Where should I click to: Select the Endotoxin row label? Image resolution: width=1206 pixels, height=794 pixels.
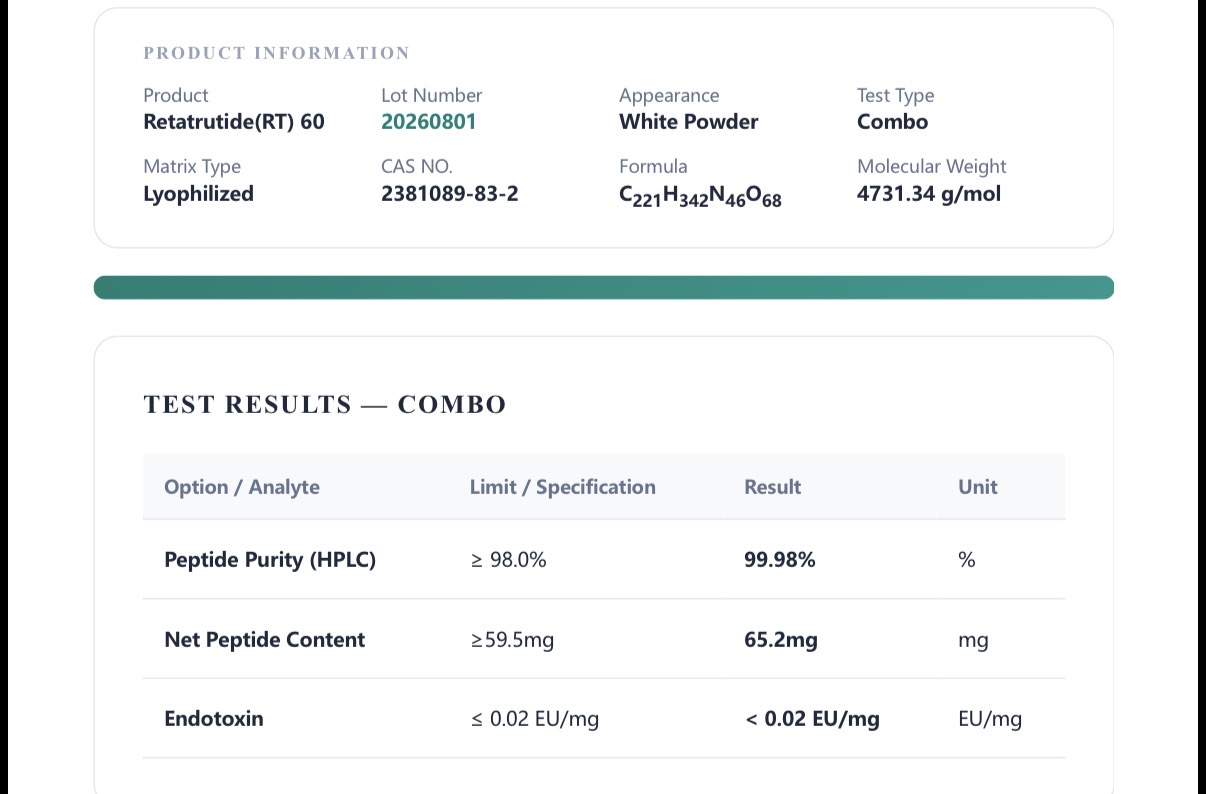(214, 718)
